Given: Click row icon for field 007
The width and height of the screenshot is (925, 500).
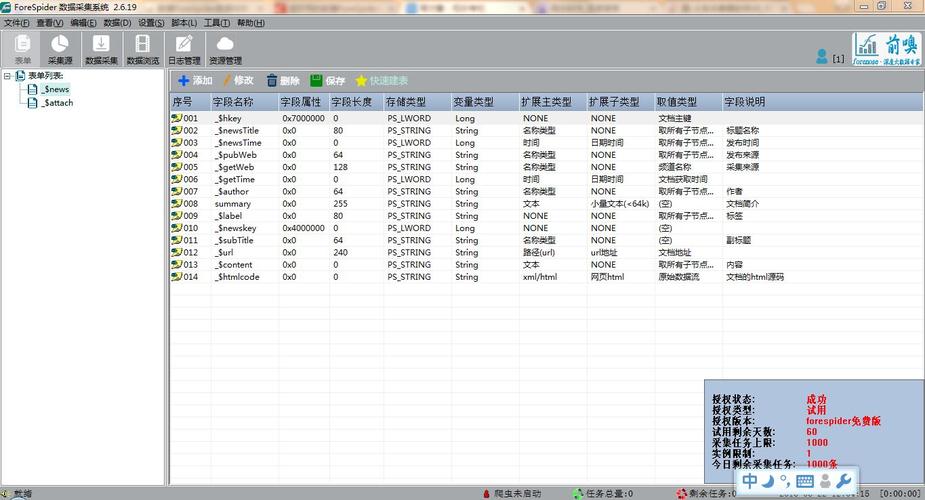Looking at the screenshot, I should 176,191.
